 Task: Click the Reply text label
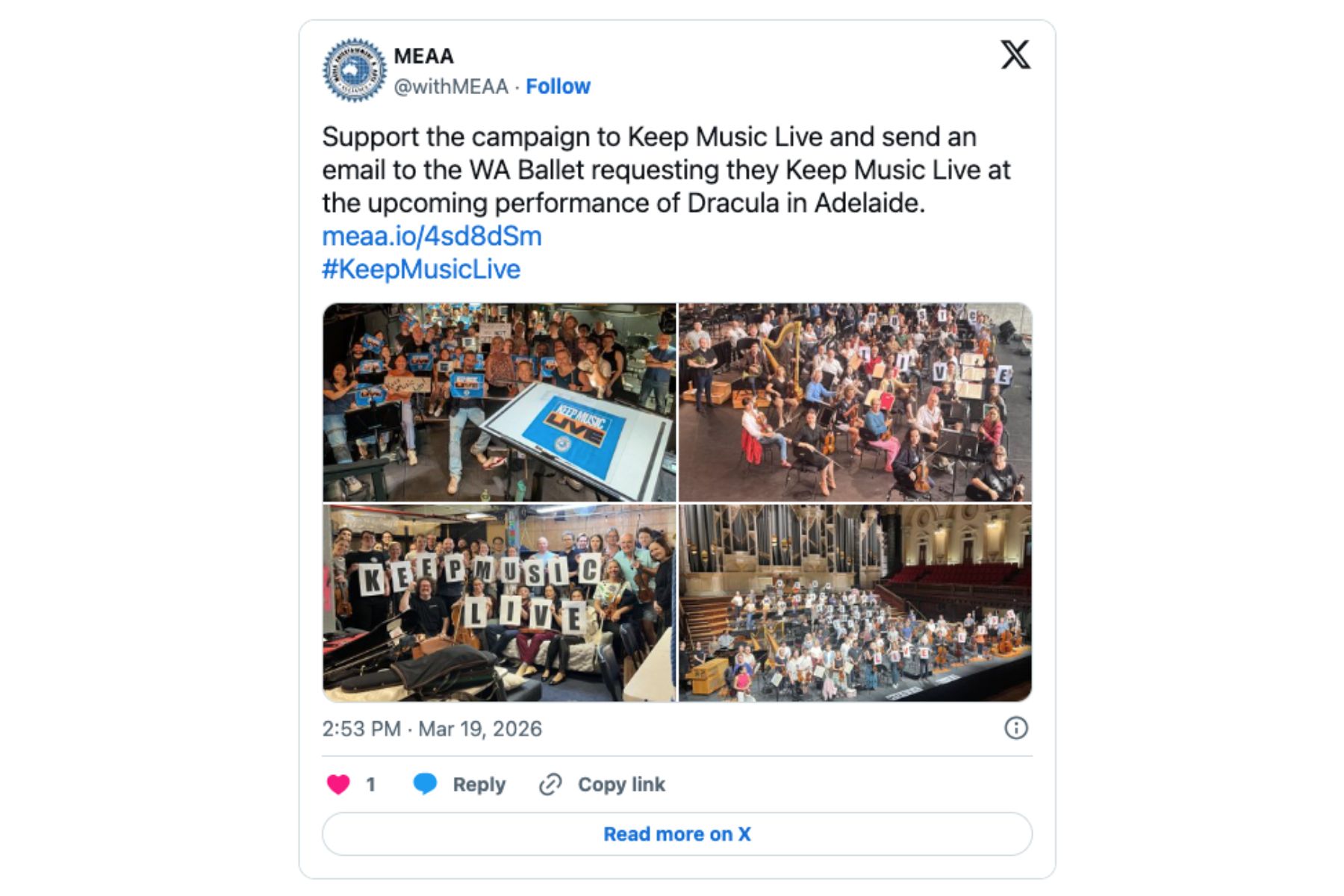479,785
